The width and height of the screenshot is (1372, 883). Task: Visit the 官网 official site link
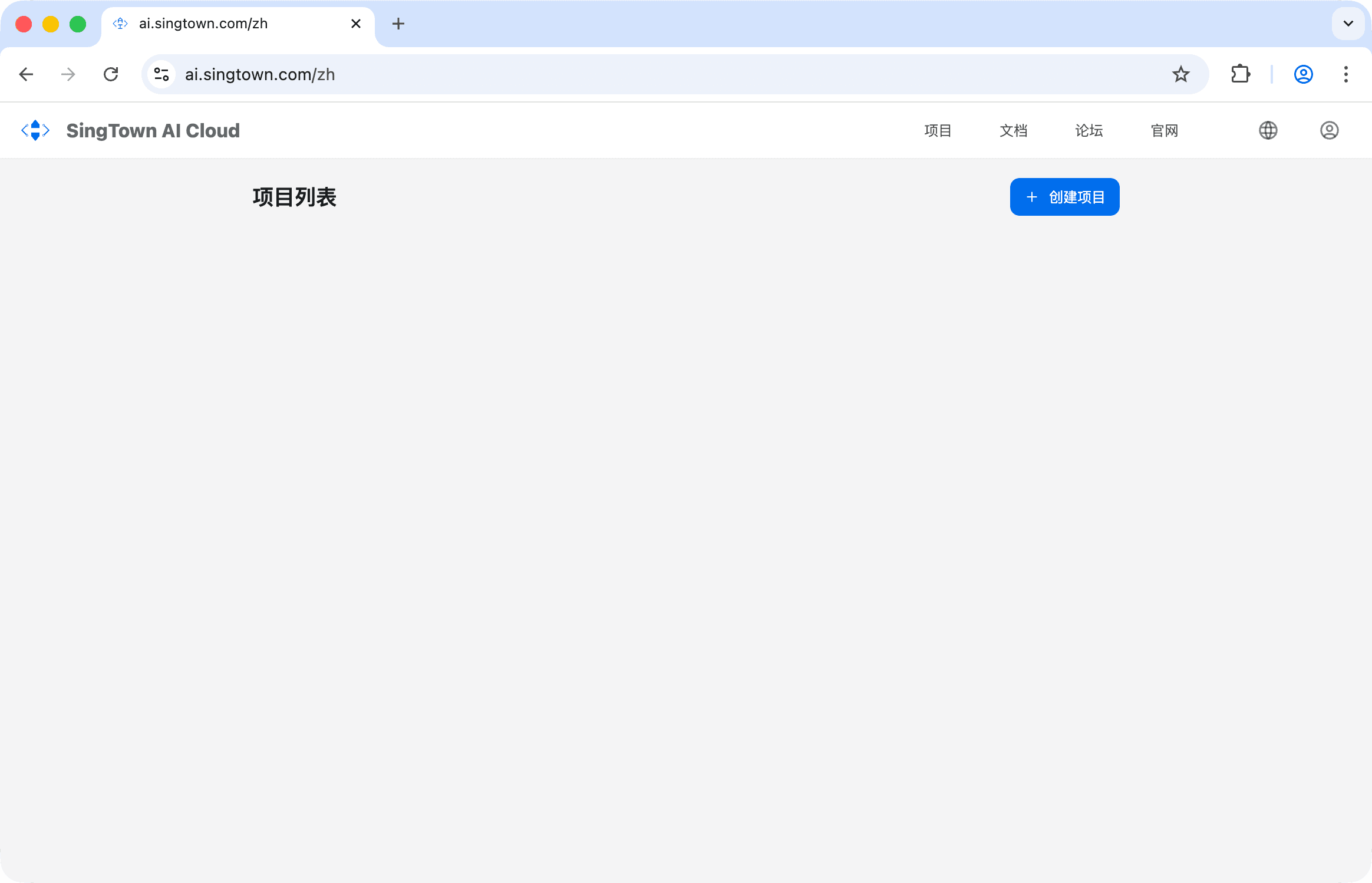[1164, 130]
